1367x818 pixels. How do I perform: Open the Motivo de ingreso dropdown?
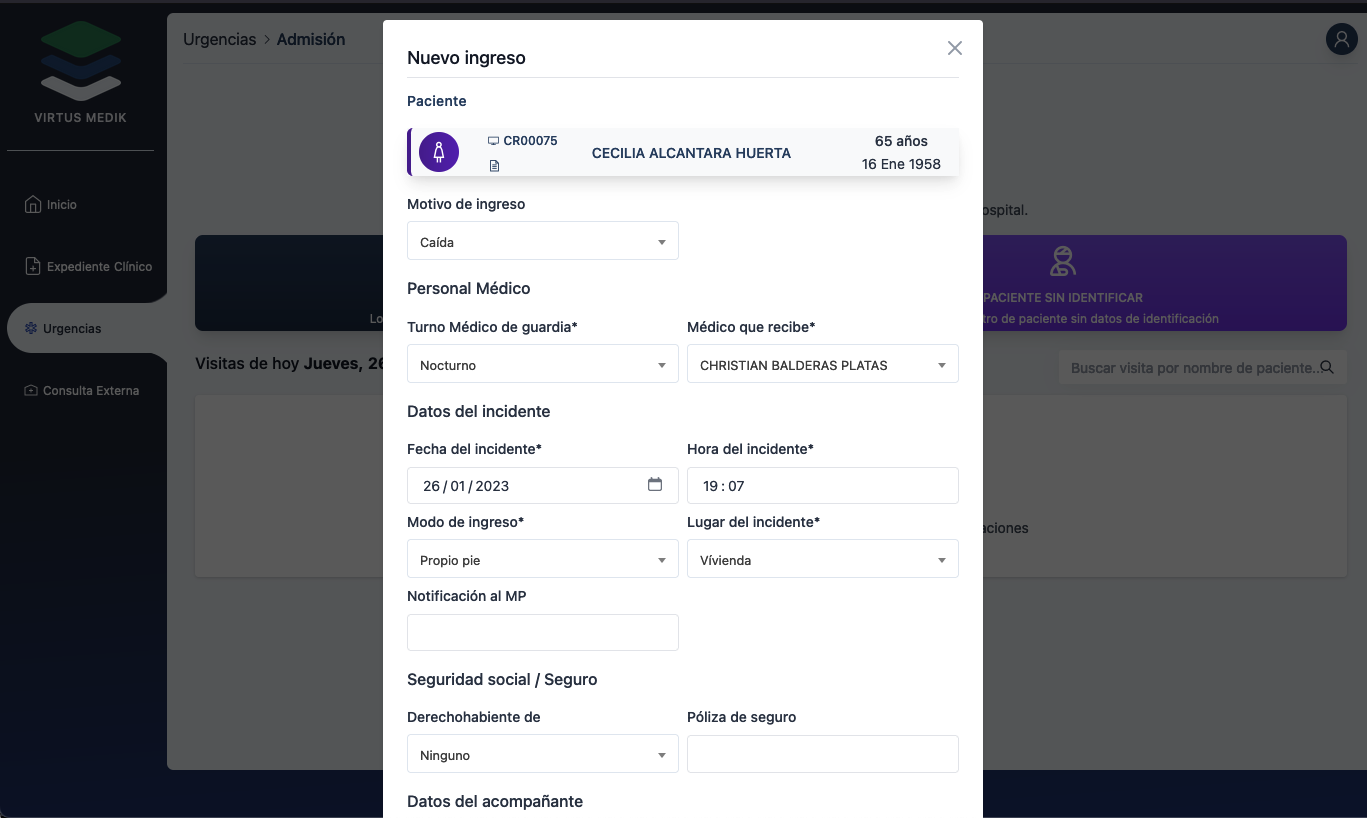(x=542, y=242)
